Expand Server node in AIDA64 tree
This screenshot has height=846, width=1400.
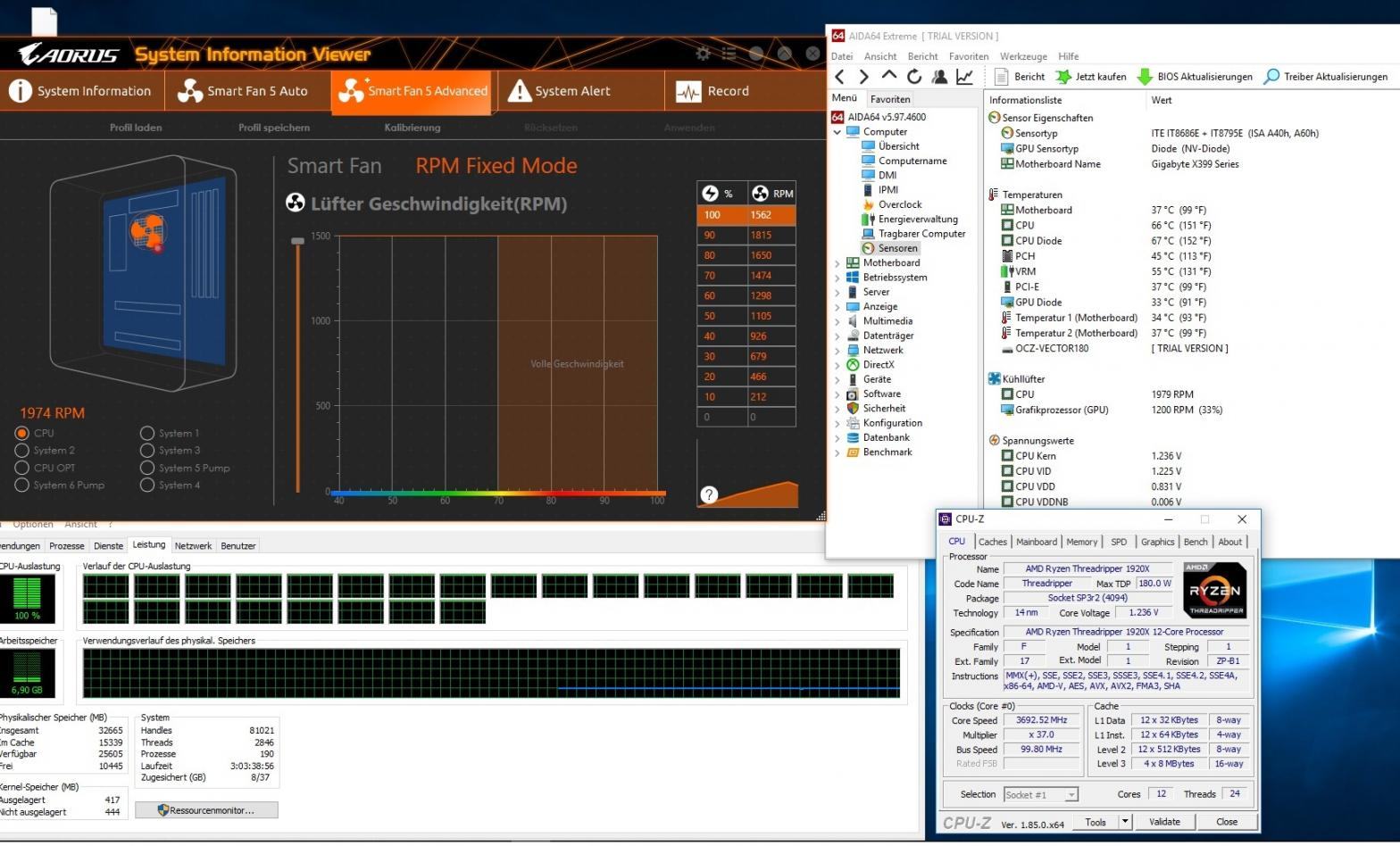[837, 292]
